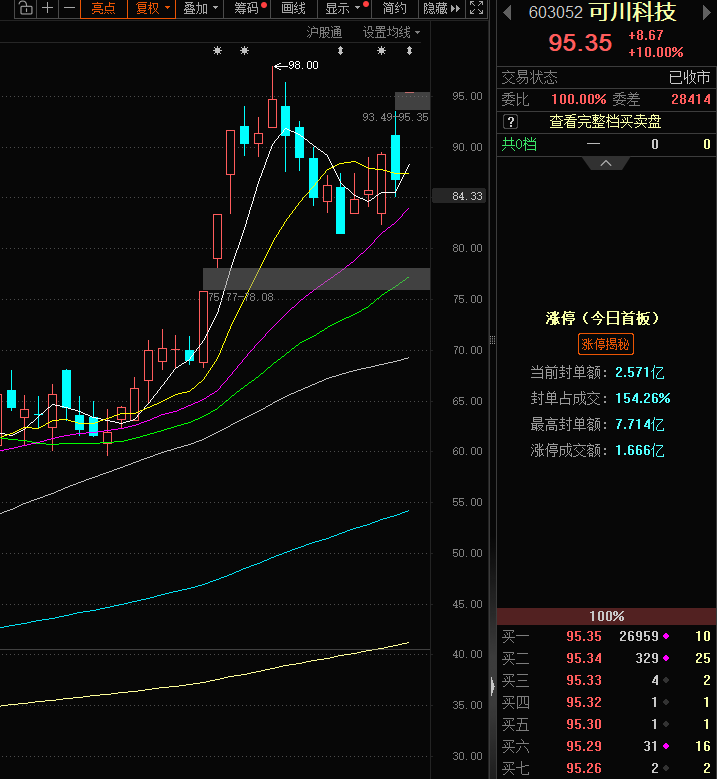Zoom in with the plus icon

coord(47,8)
